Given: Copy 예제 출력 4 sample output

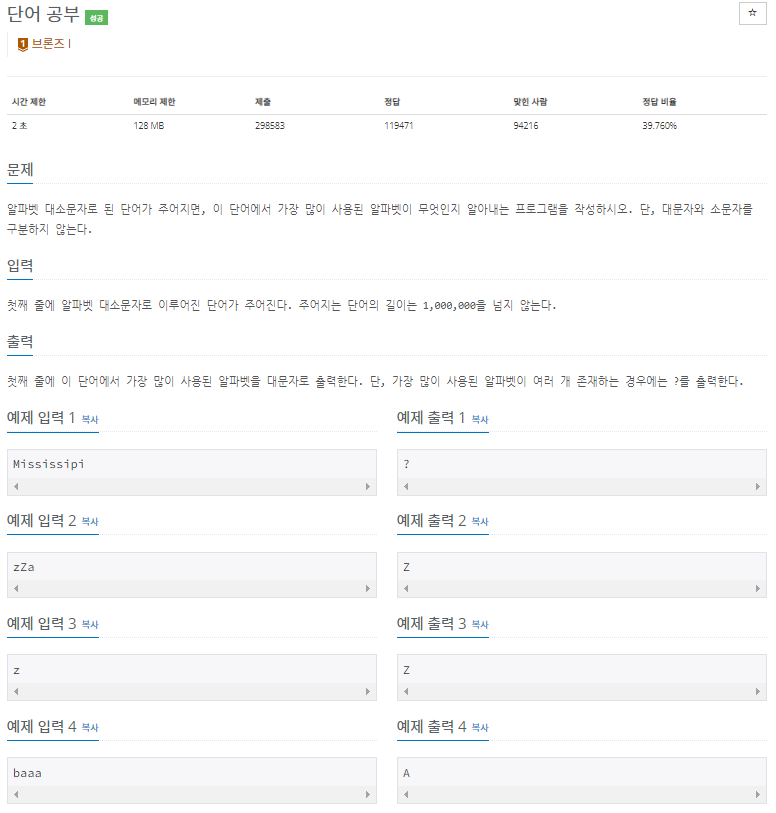Looking at the screenshot, I should (478, 729).
